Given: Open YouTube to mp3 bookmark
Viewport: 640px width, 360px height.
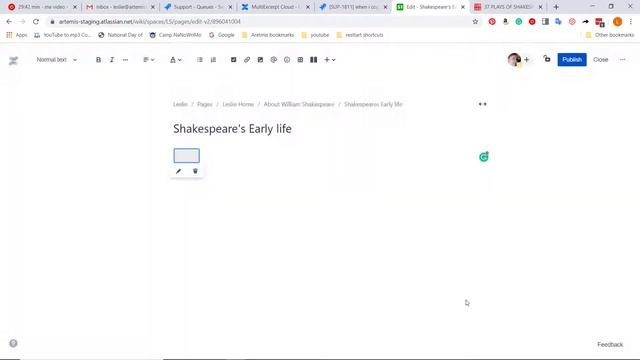Looking at the screenshot, I should [x=62, y=35].
